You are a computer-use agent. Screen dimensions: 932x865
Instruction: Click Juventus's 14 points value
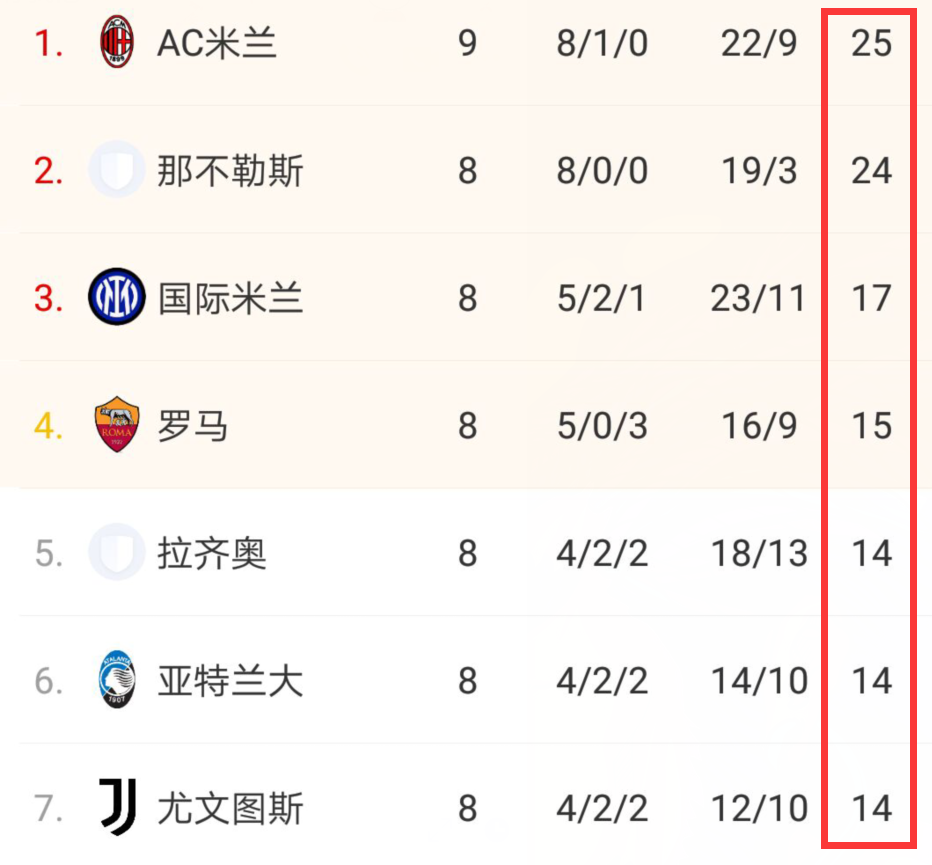pyautogui.click(x=871, y=809)
